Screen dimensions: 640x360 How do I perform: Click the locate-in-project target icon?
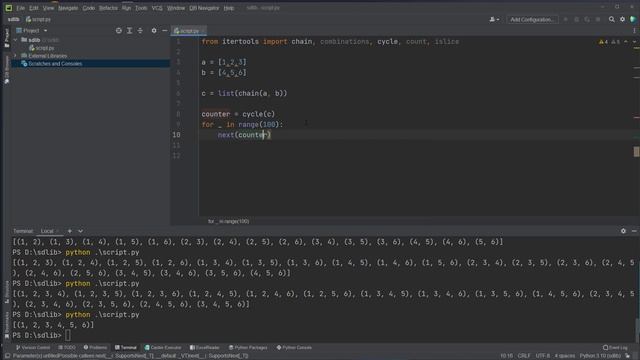coord(118,31)
